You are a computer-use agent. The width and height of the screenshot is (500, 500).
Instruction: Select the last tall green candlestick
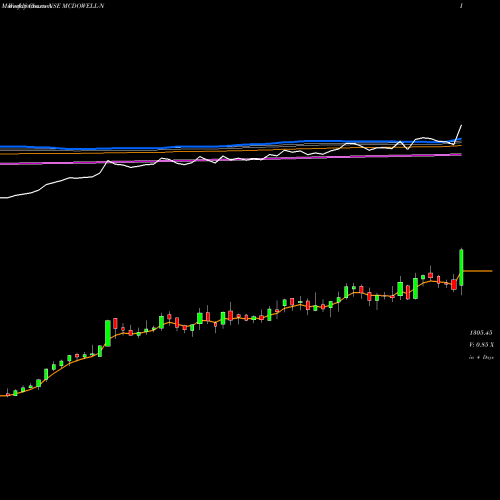click(462, 268)
